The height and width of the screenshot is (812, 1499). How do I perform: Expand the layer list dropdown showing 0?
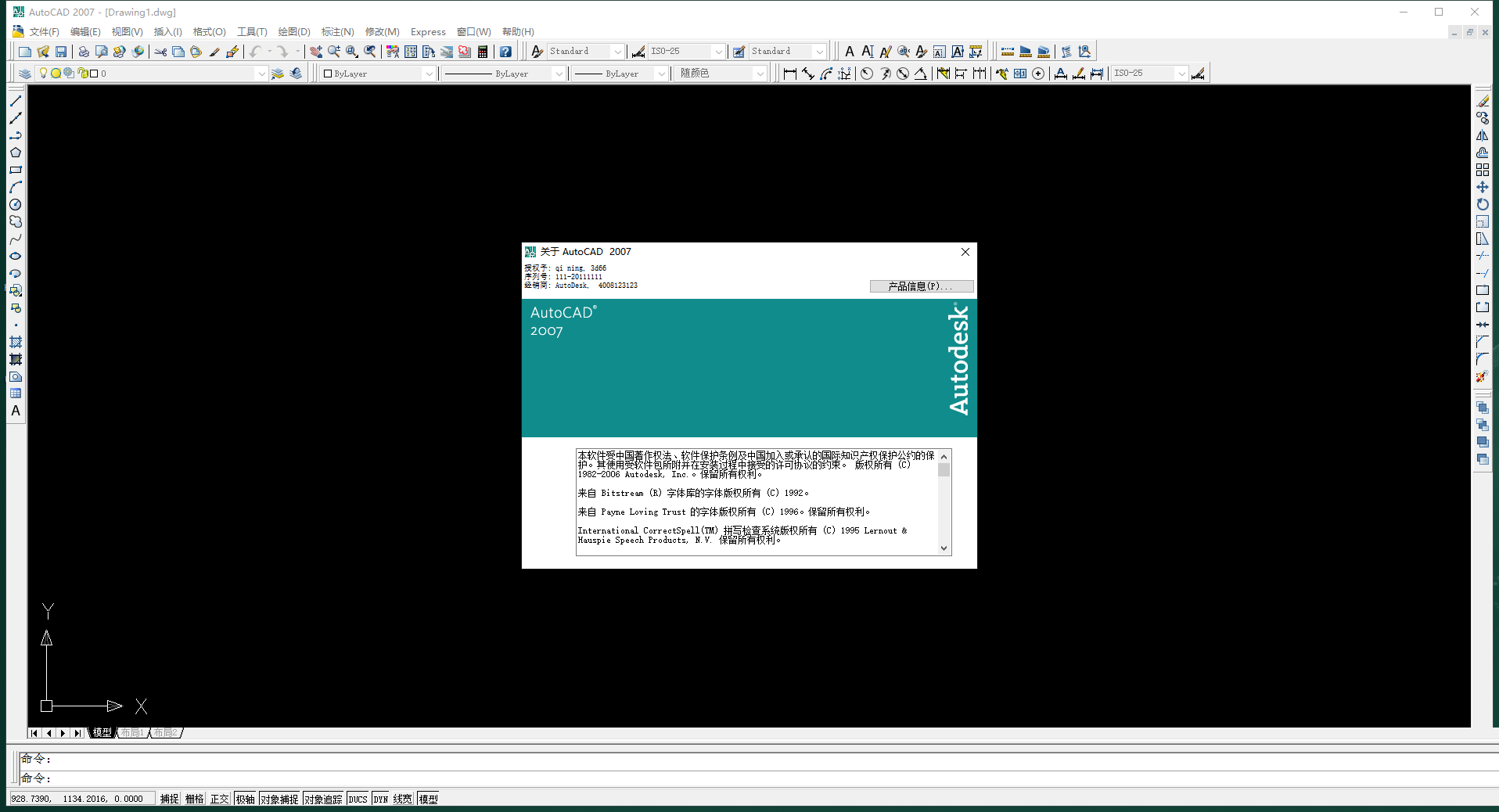261,74
